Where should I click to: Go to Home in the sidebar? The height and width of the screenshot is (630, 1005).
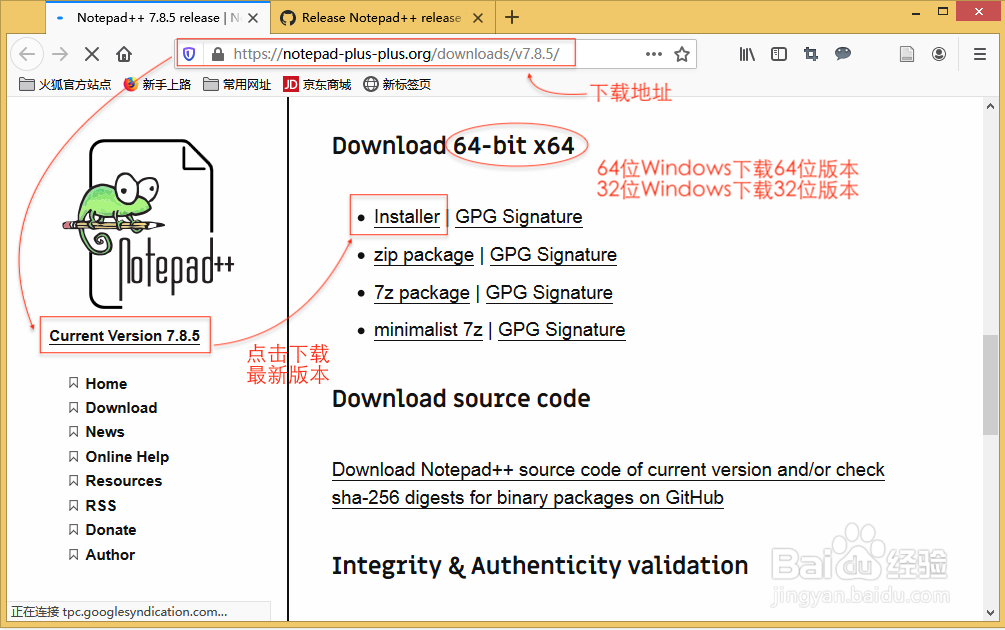(x=106, y=384)
